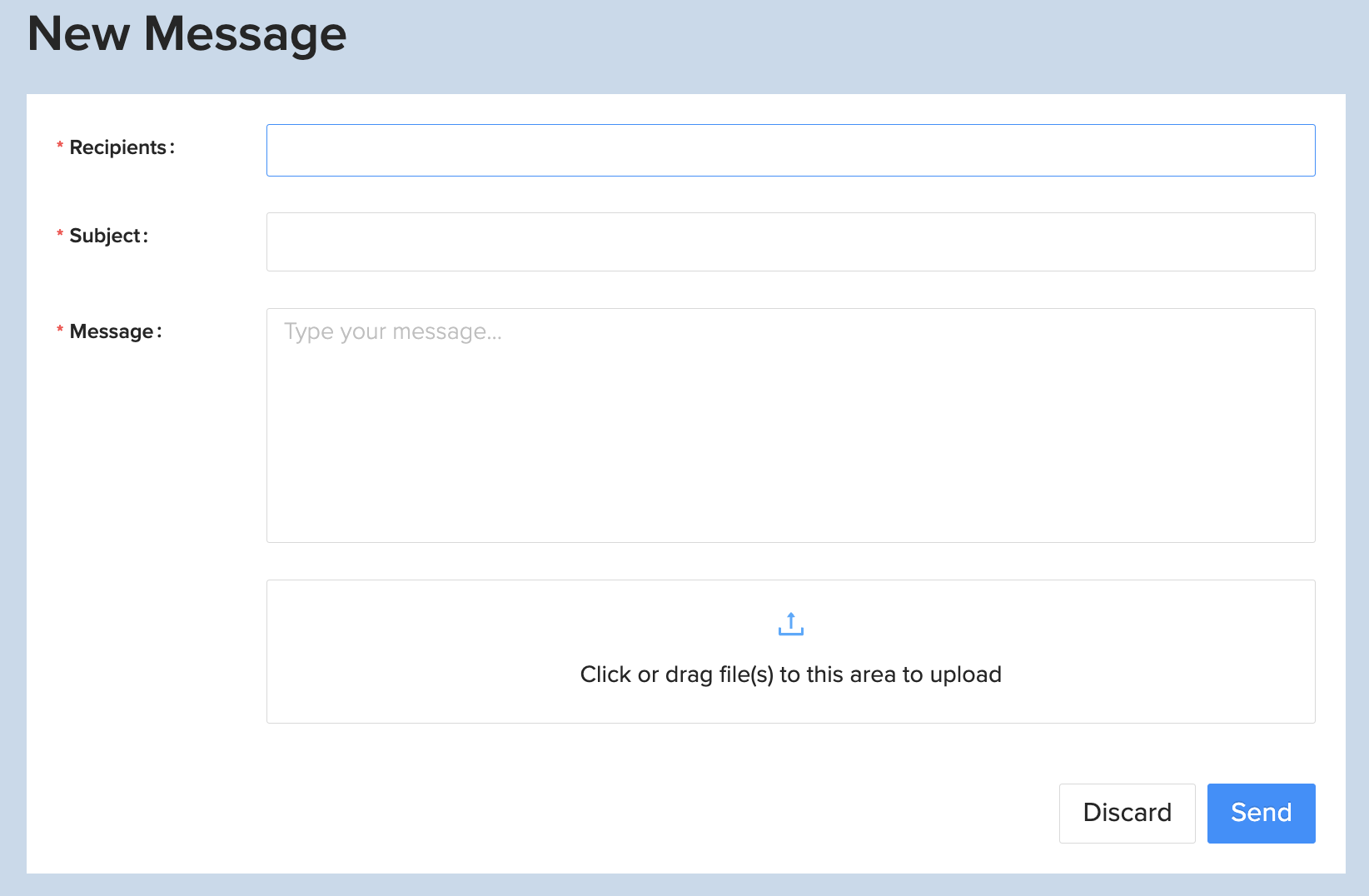Image resolution: width=1369 pixels, height=896 pixels.
Task: Click the upload arrow icon
Action: pos(790,624)
